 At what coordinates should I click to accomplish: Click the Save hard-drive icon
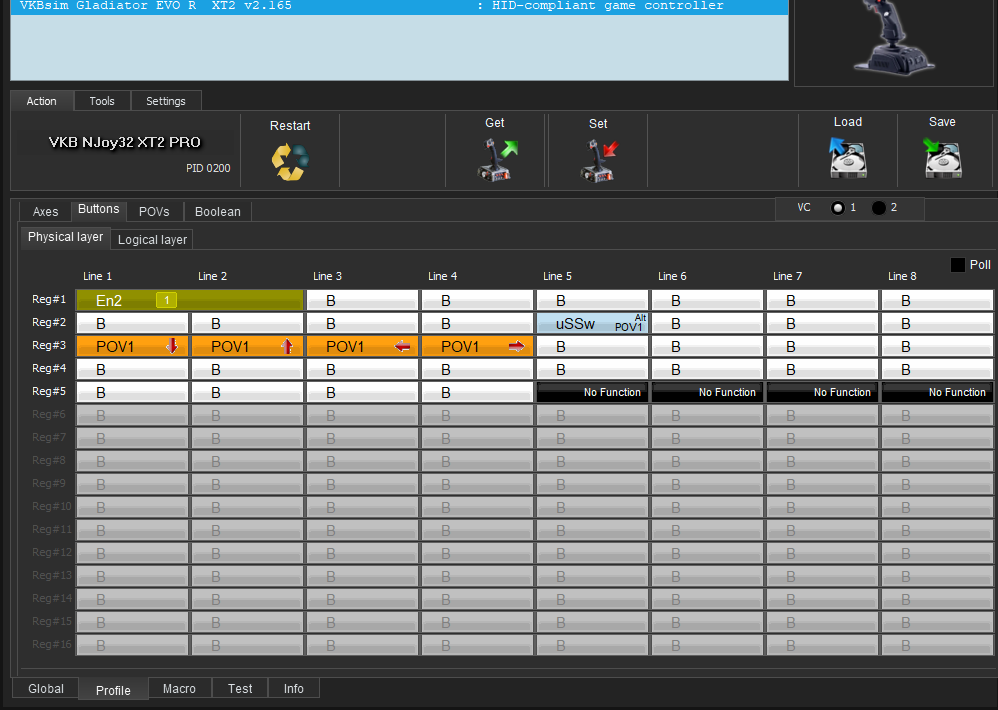(x=943, y=158)
